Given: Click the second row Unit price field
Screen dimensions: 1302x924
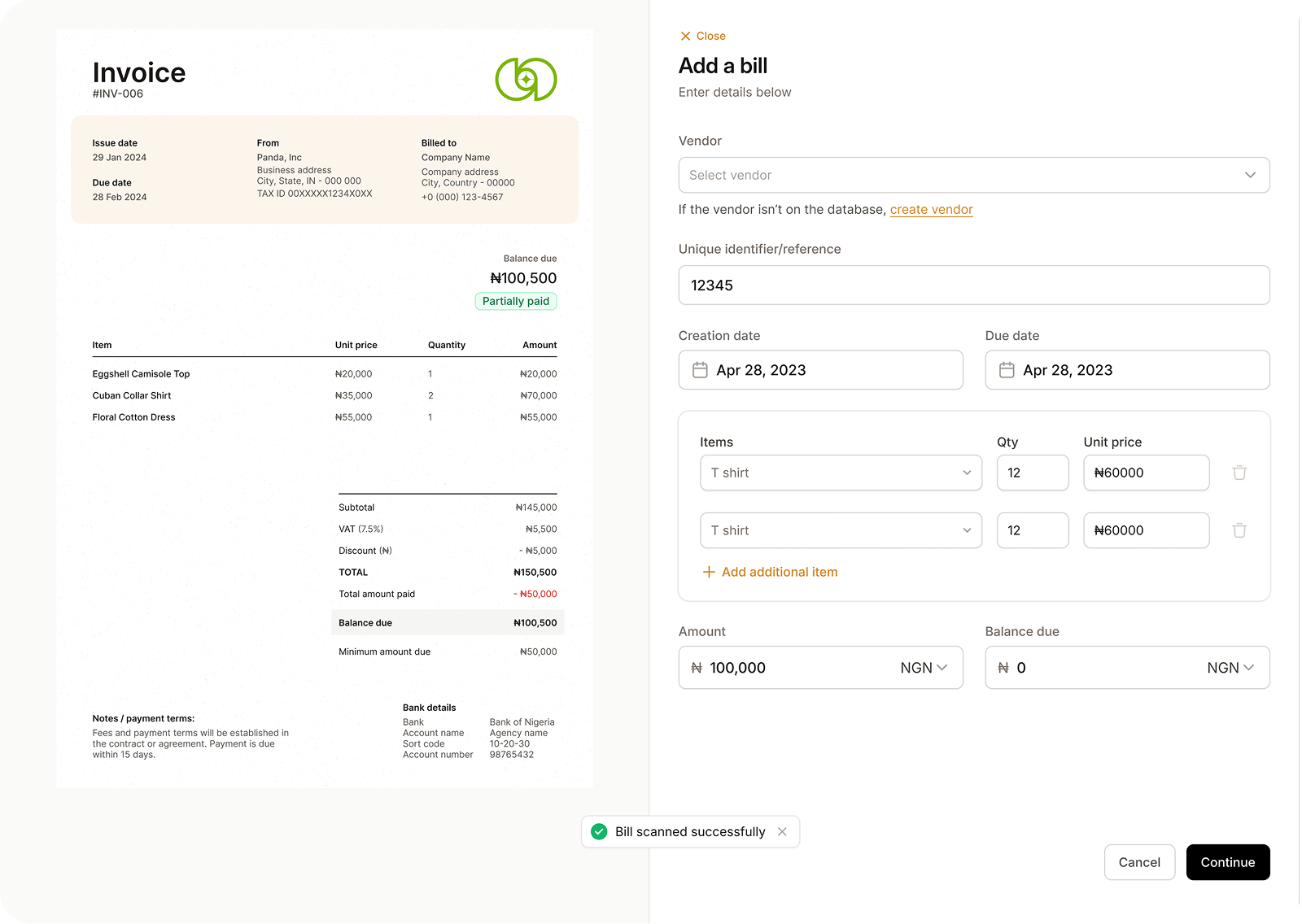Looking at the screenshot, I should [1146, 530].
